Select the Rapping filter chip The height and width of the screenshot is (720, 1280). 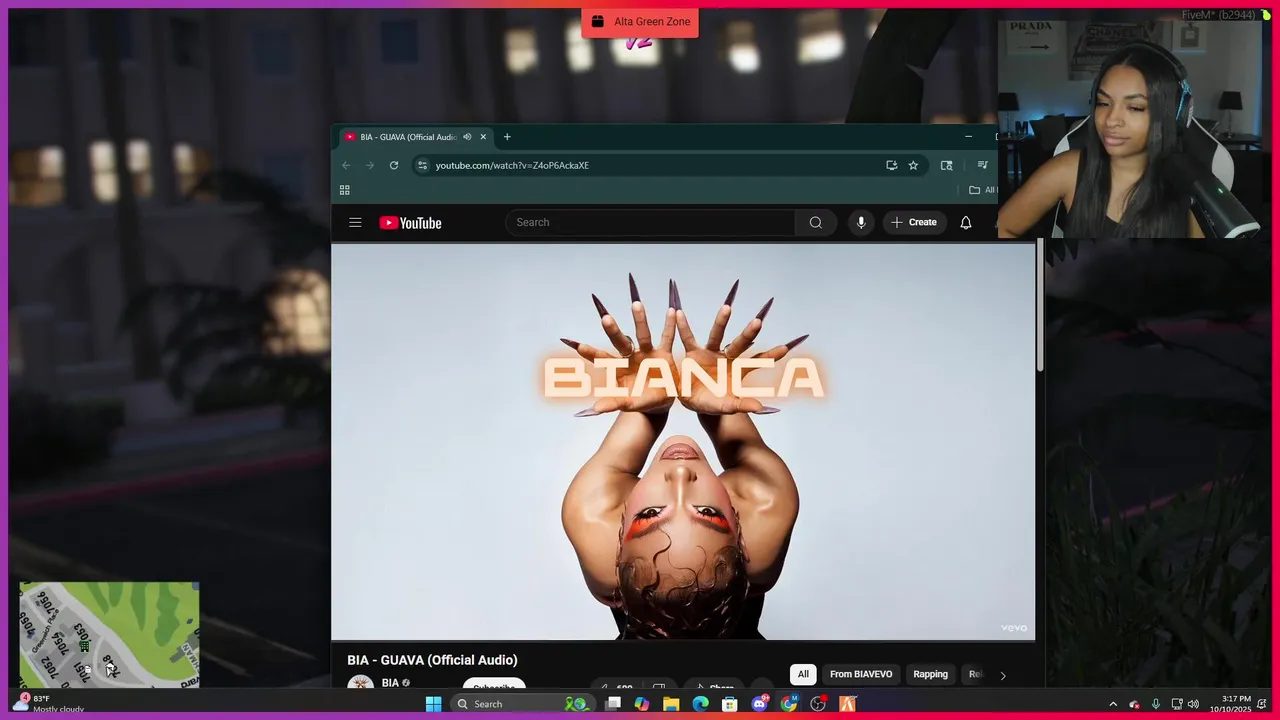930,674
